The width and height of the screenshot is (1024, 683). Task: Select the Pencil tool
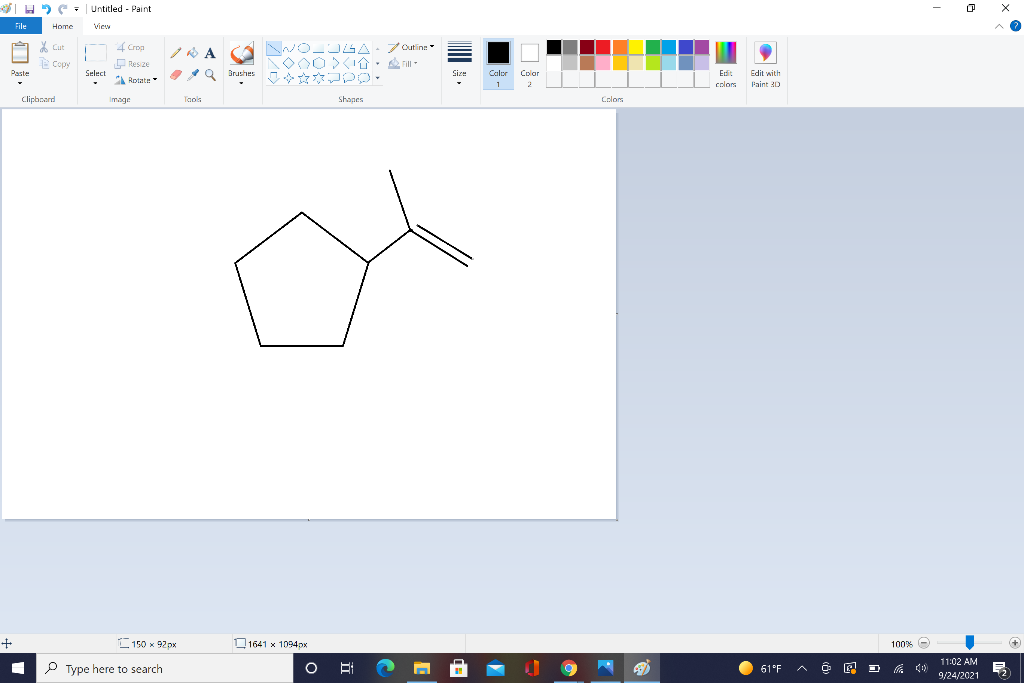[x=176, y=53]
